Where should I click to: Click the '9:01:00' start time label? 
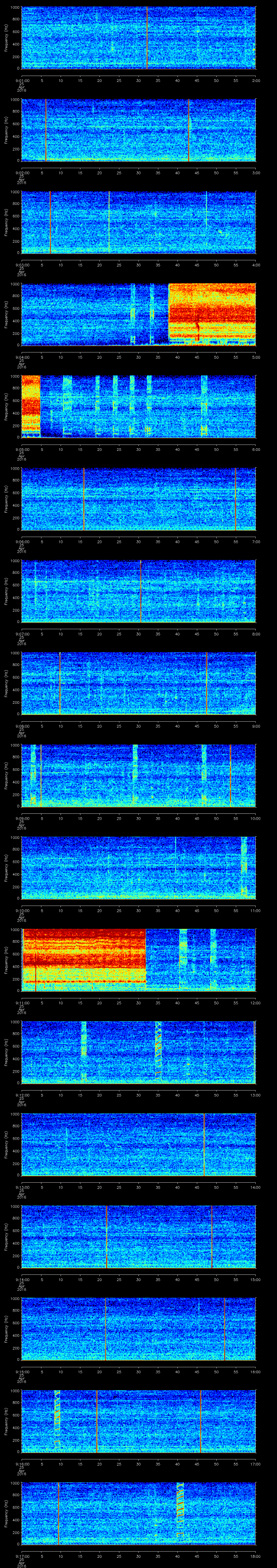click(22, 80)
